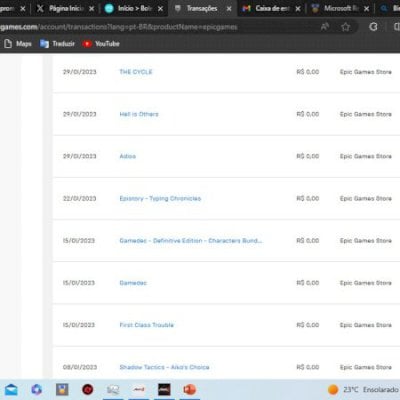The width and height of the screenshot is (400, 400).
Task: Click the red circular app icon in the taskbar
Action: point(88,389)
